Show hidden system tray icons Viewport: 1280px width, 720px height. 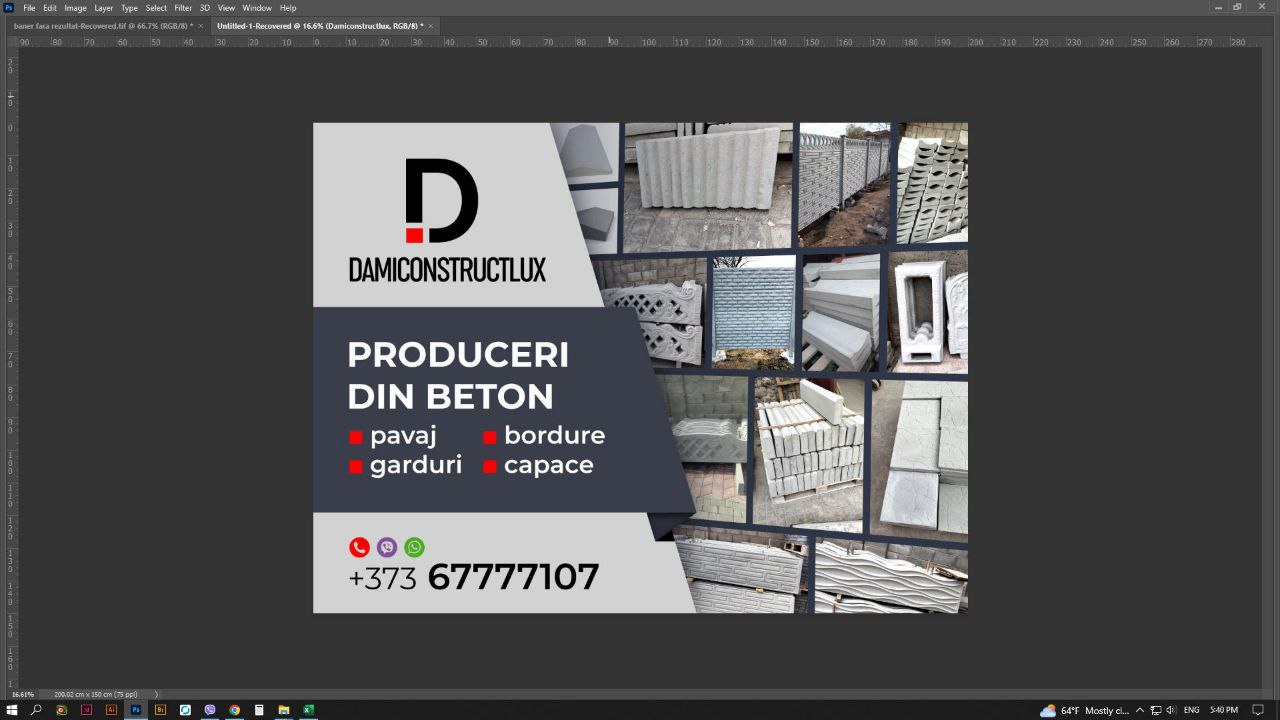(x=1139, y=710)
